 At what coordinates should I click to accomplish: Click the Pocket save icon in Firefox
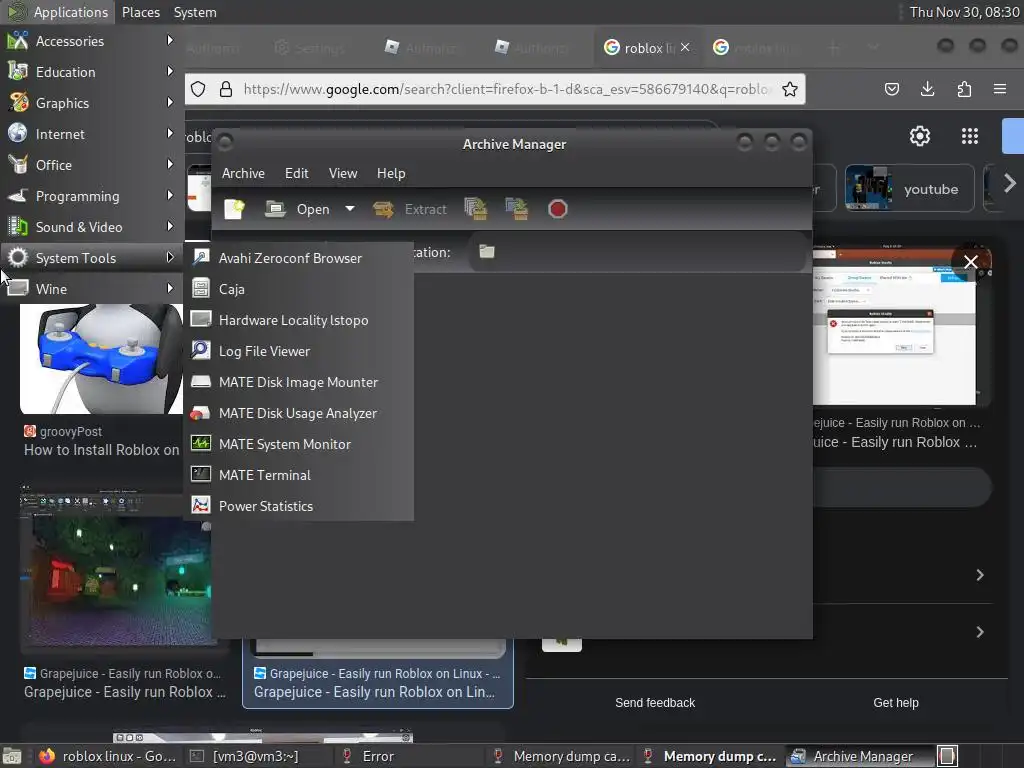[x=891, y=89]
